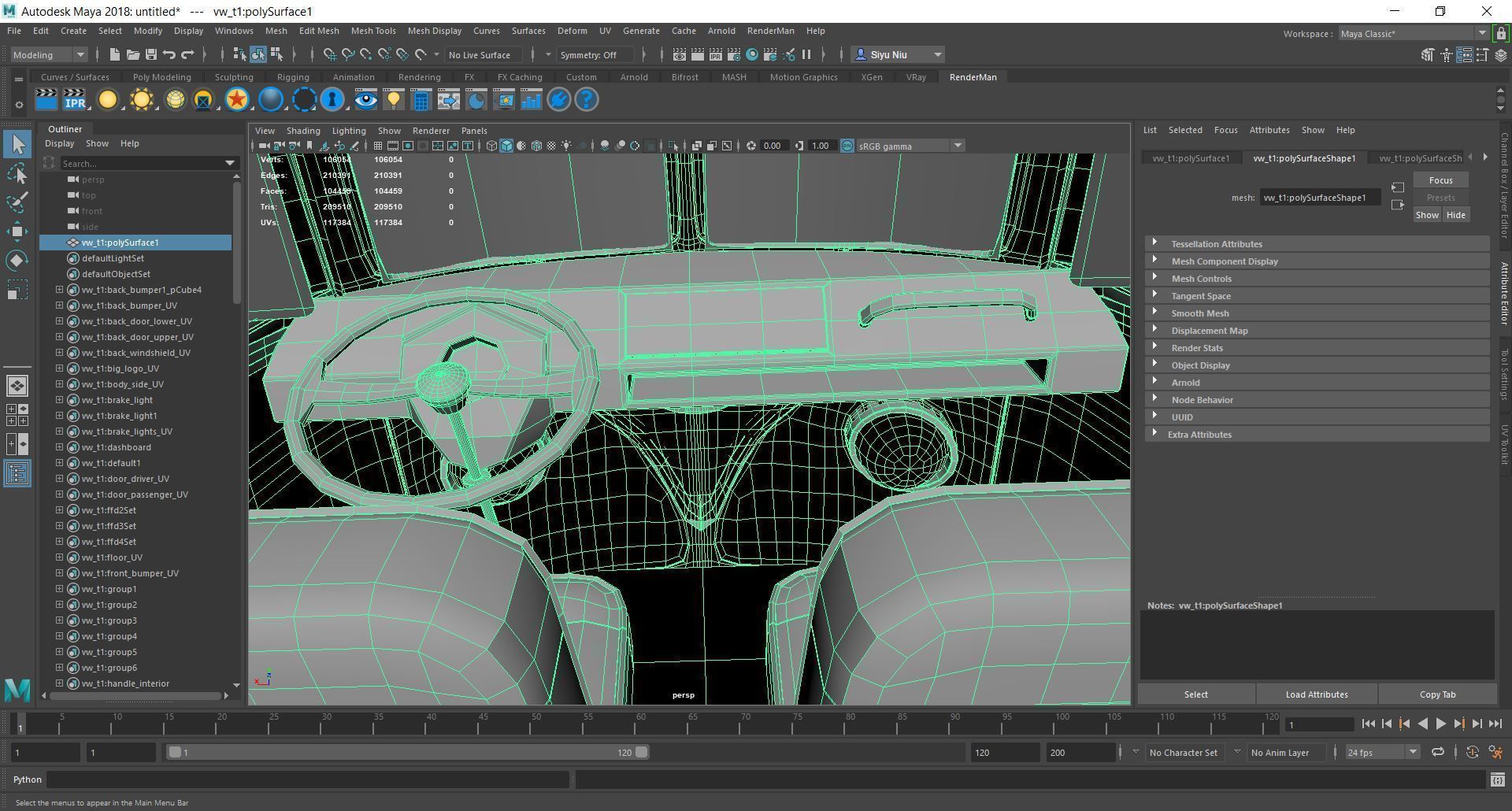Open animation preferences running-man icon
Image resolution: width=1512 pixels, height=811 pixels.
[x=1495, y=753]
